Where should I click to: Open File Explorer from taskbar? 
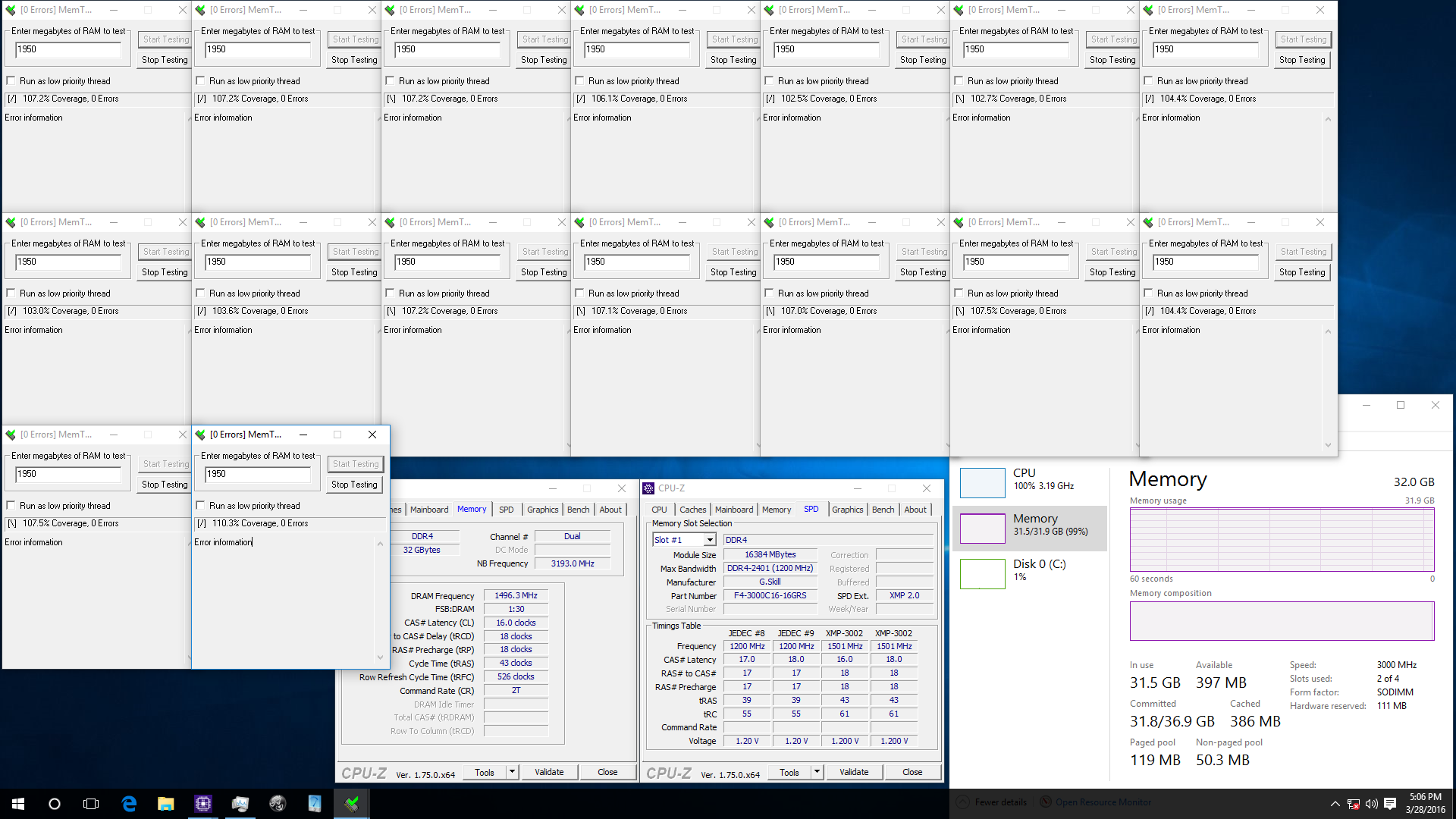pos(165,804)
